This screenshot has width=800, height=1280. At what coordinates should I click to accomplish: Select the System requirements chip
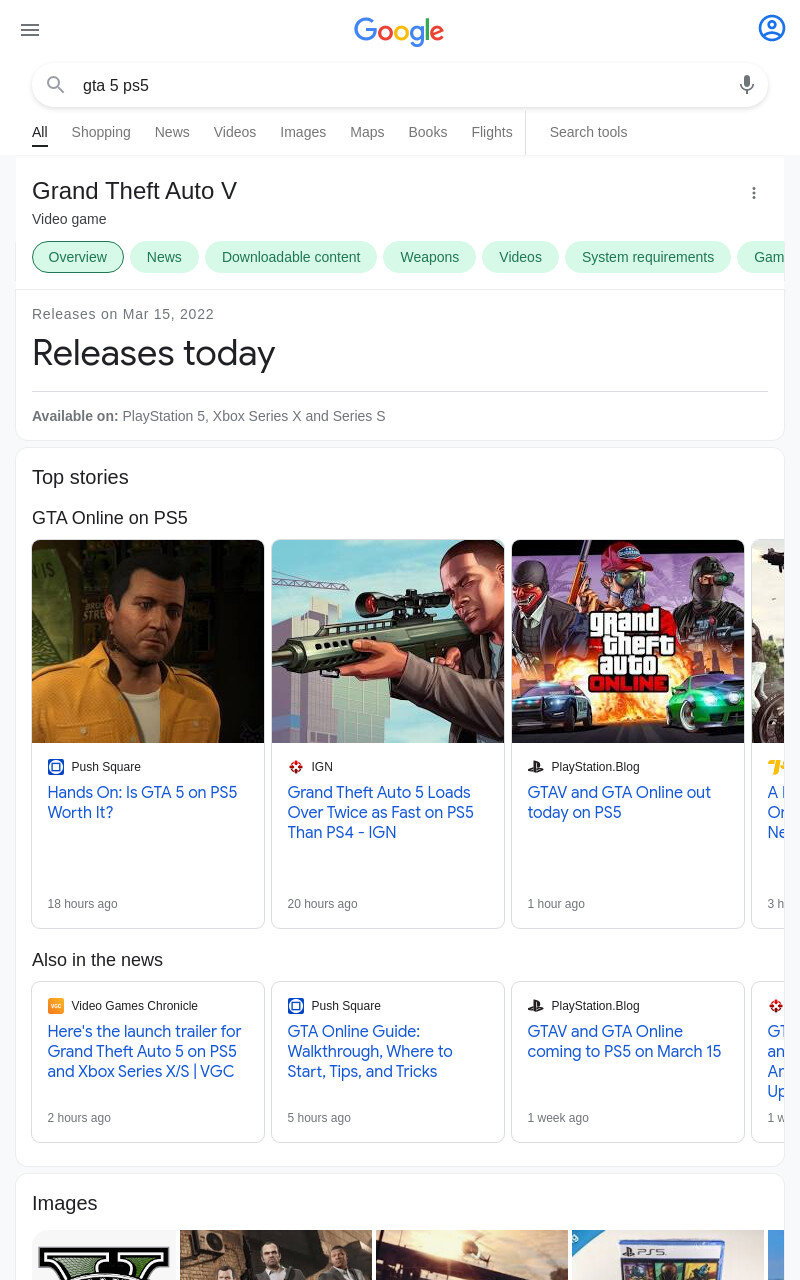(648, 257)
